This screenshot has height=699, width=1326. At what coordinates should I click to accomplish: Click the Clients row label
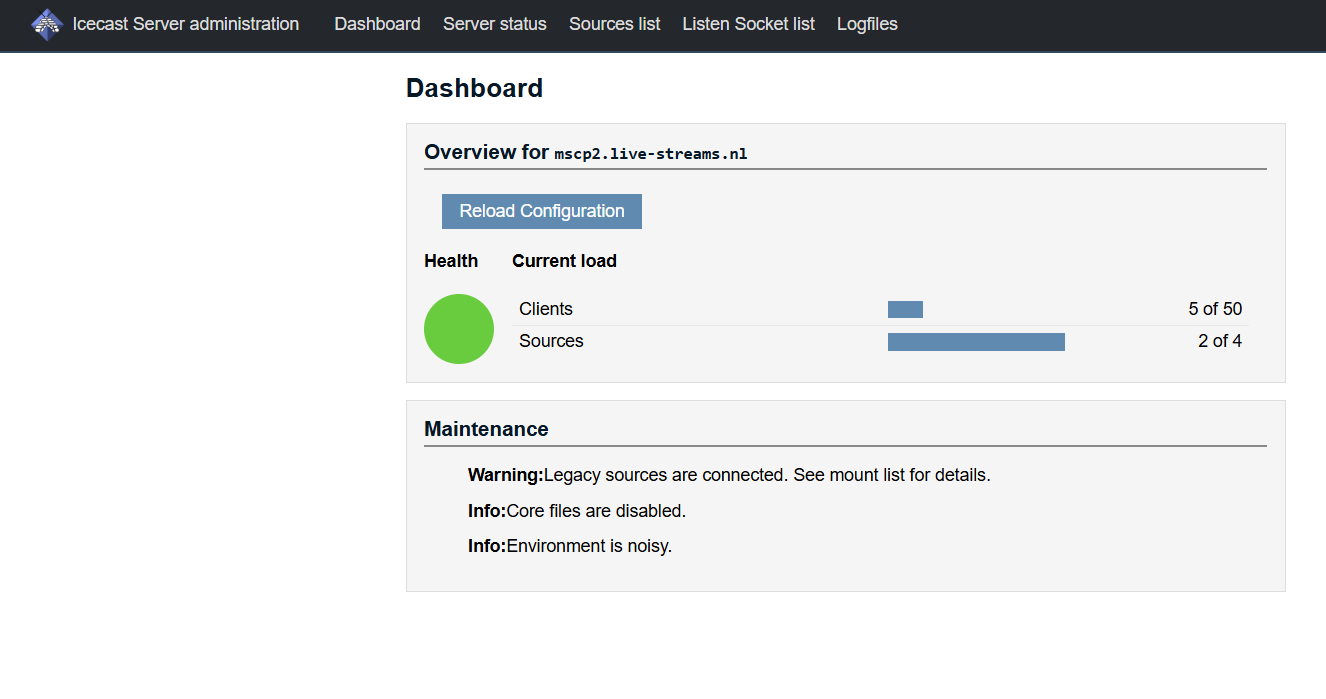[546, 309]
